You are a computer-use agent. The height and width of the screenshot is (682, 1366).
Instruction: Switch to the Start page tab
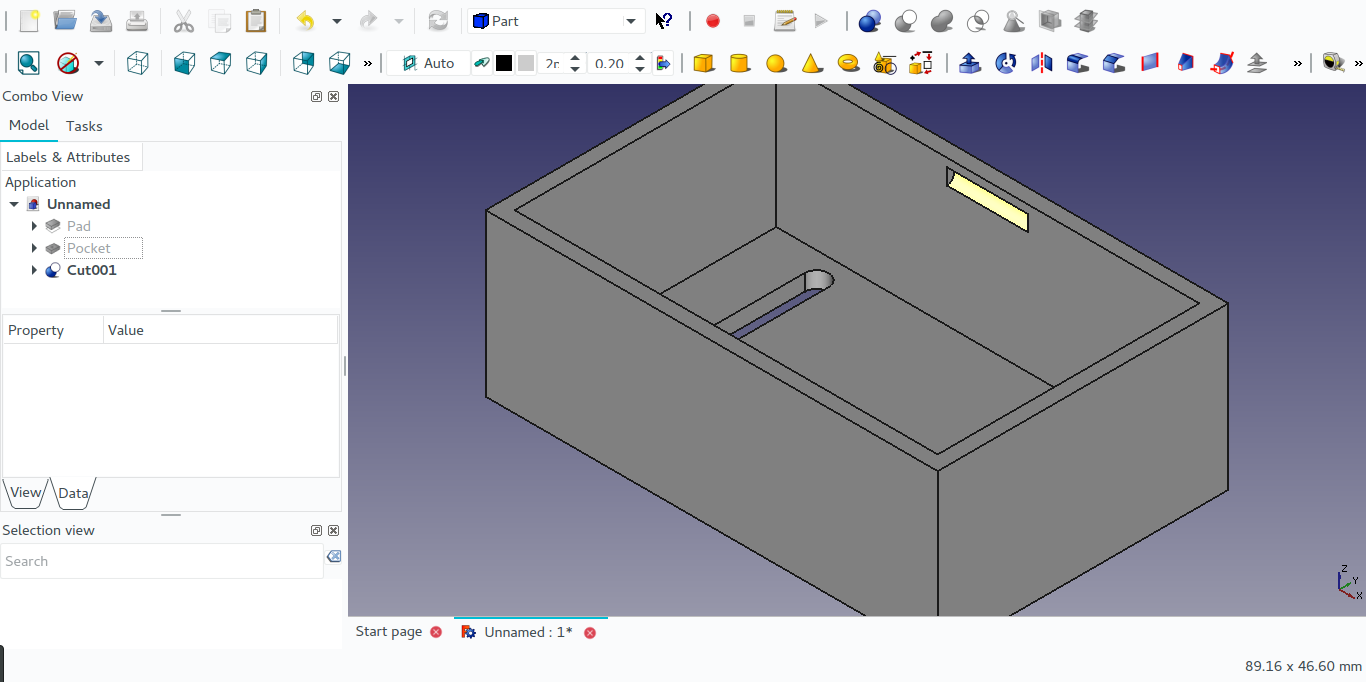click(389, 632)
